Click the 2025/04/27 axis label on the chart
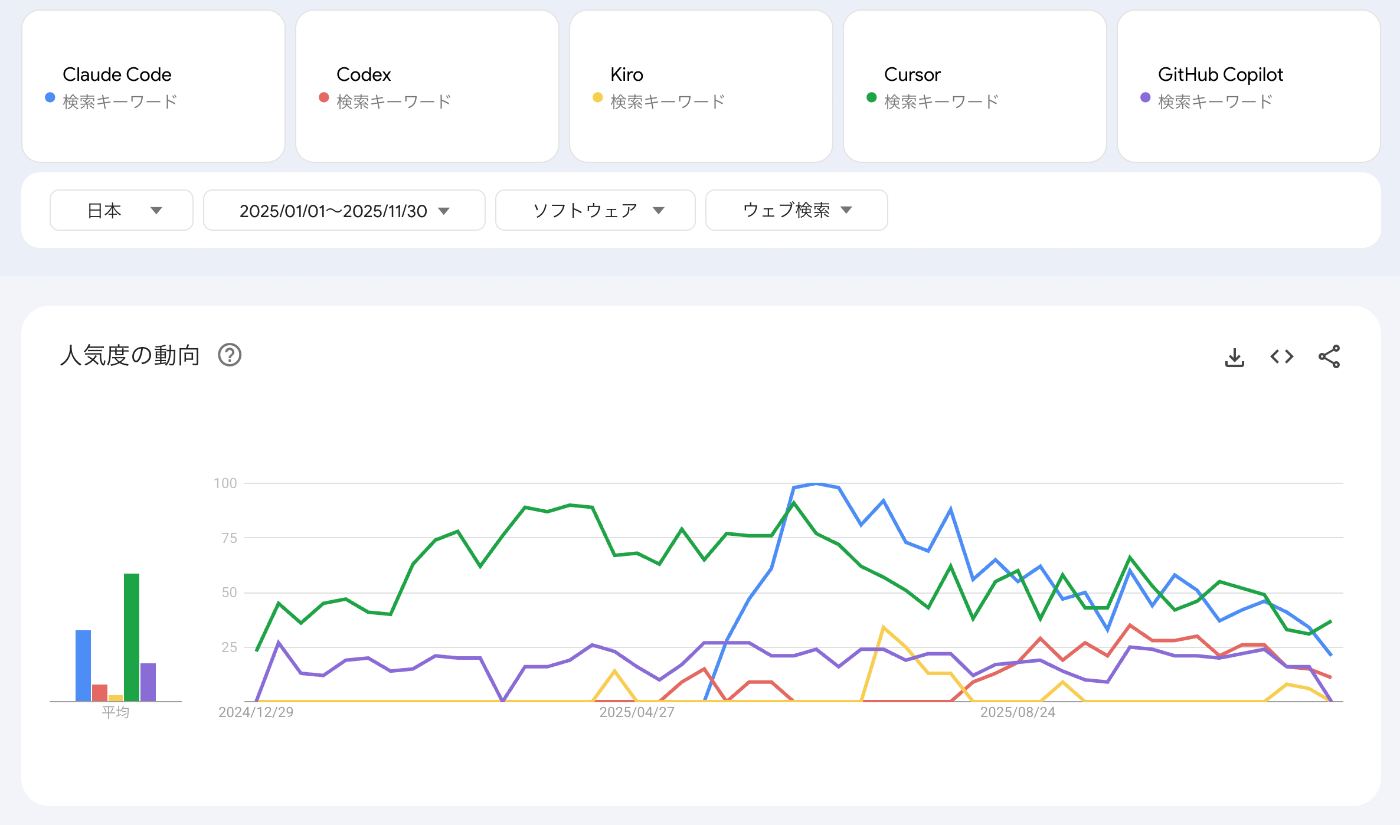1400x825 pixels. 637,712
